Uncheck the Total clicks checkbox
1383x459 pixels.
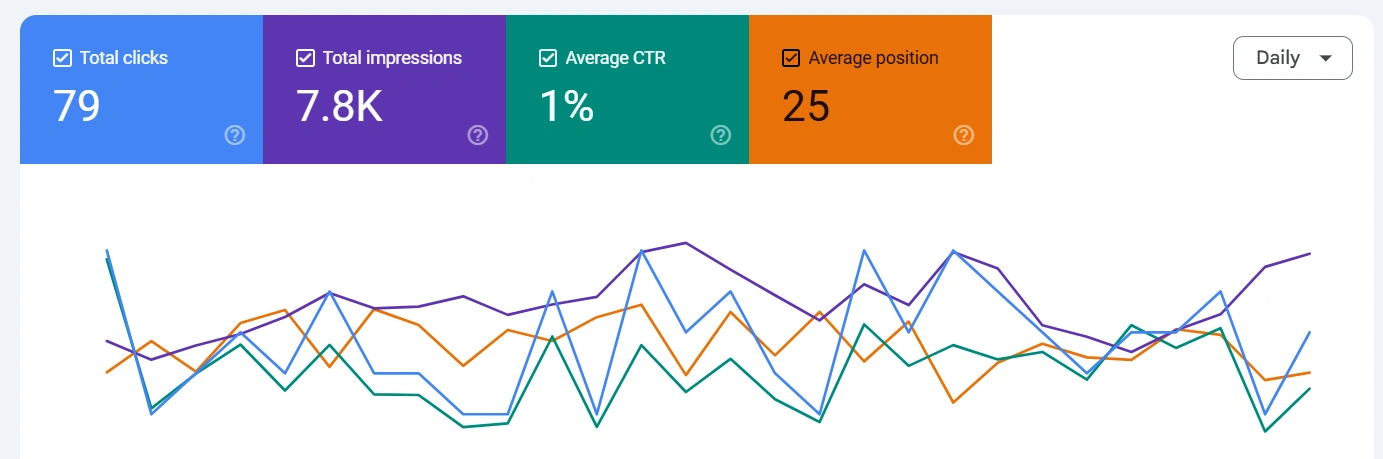click(62, 58)
